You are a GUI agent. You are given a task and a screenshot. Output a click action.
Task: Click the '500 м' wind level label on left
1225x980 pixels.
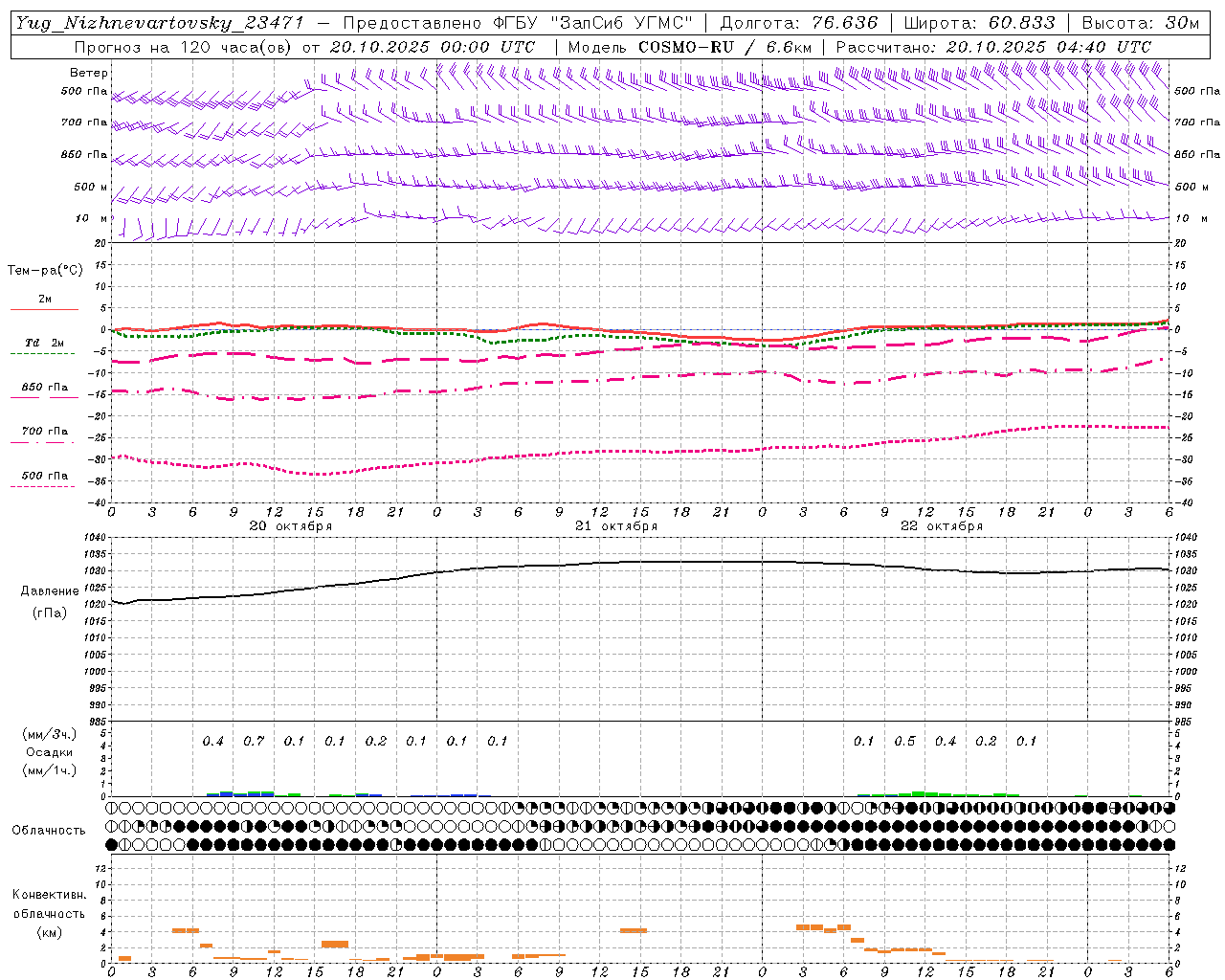pyautogui.click(x=91, y=187)
